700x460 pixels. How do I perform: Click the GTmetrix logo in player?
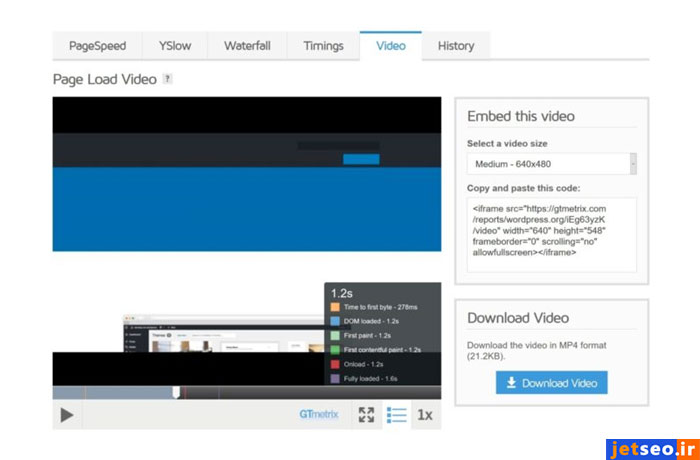coord(320,414)
